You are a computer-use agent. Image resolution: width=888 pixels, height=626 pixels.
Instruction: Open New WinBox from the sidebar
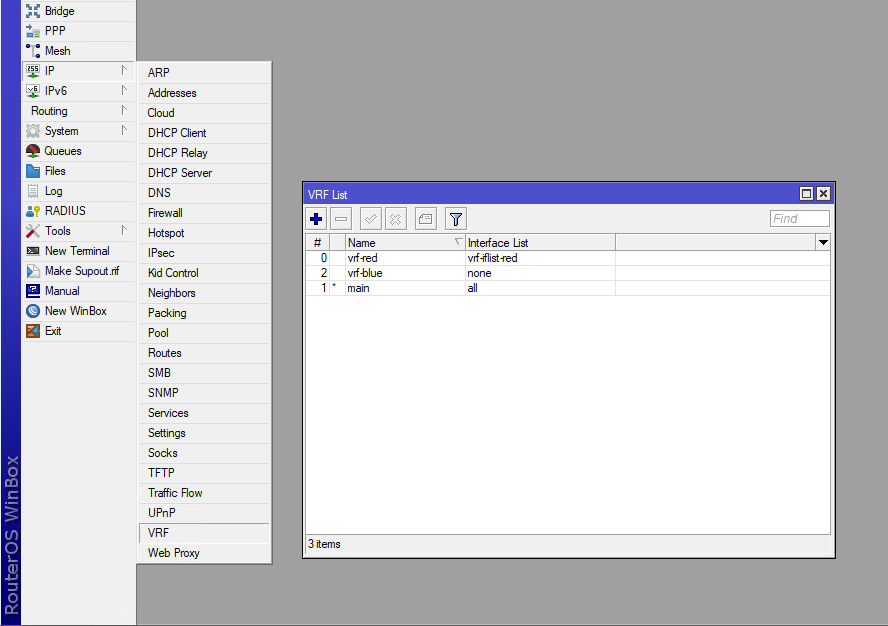[70, 310]
